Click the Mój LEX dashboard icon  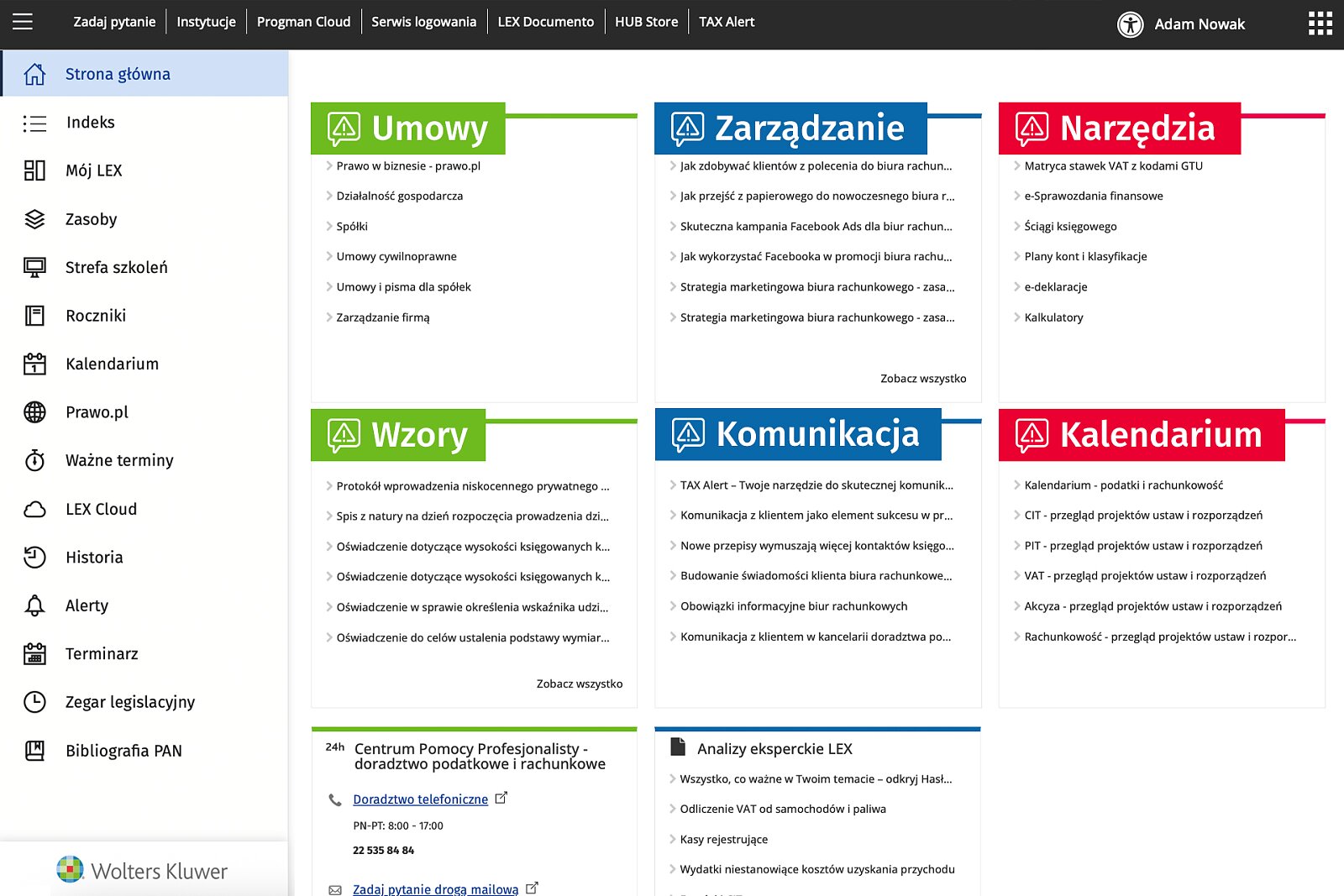click(x=34, y=170)
